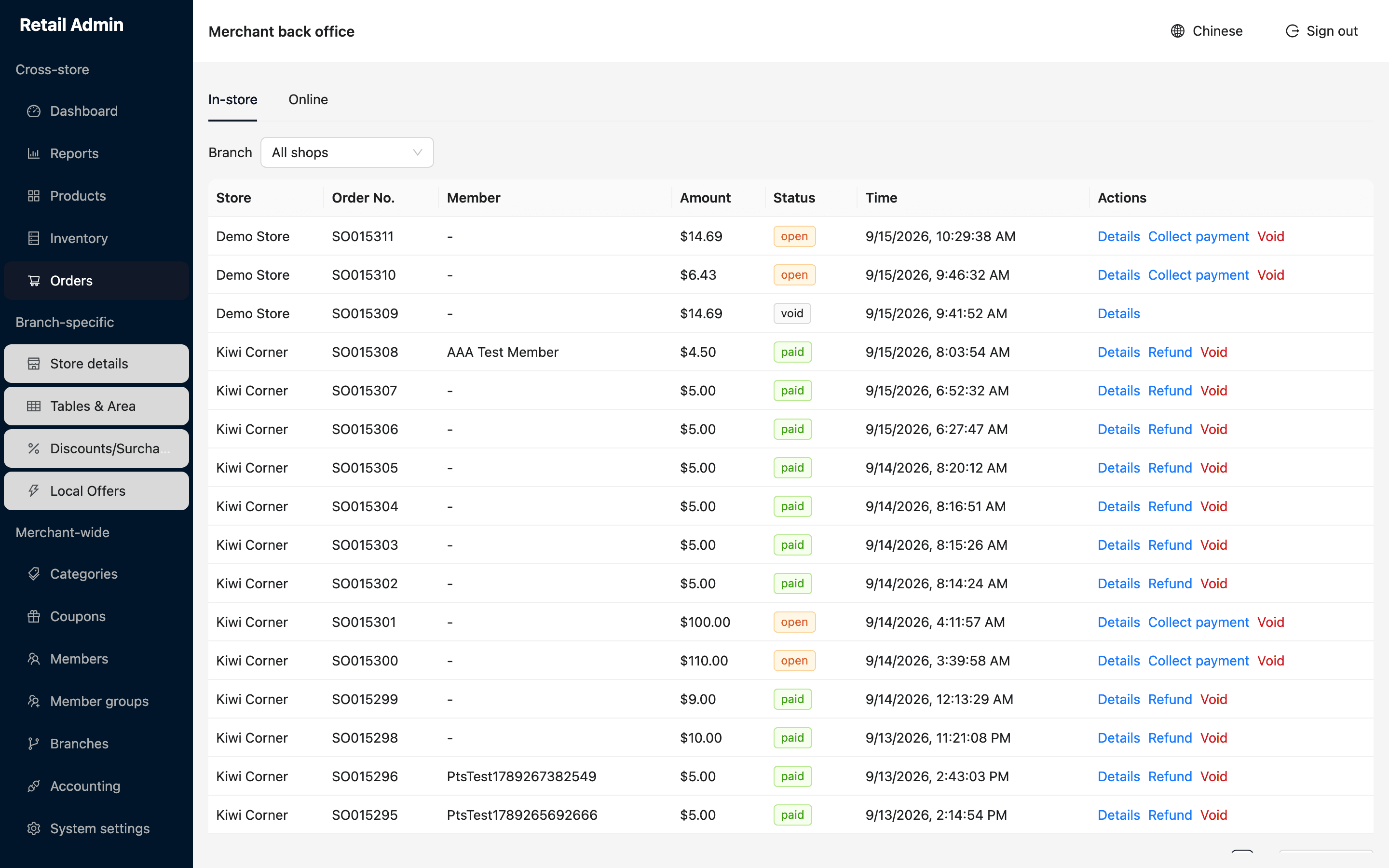Click the Orders shopping cart icon
1389x868 pixels.
[34, 281]
